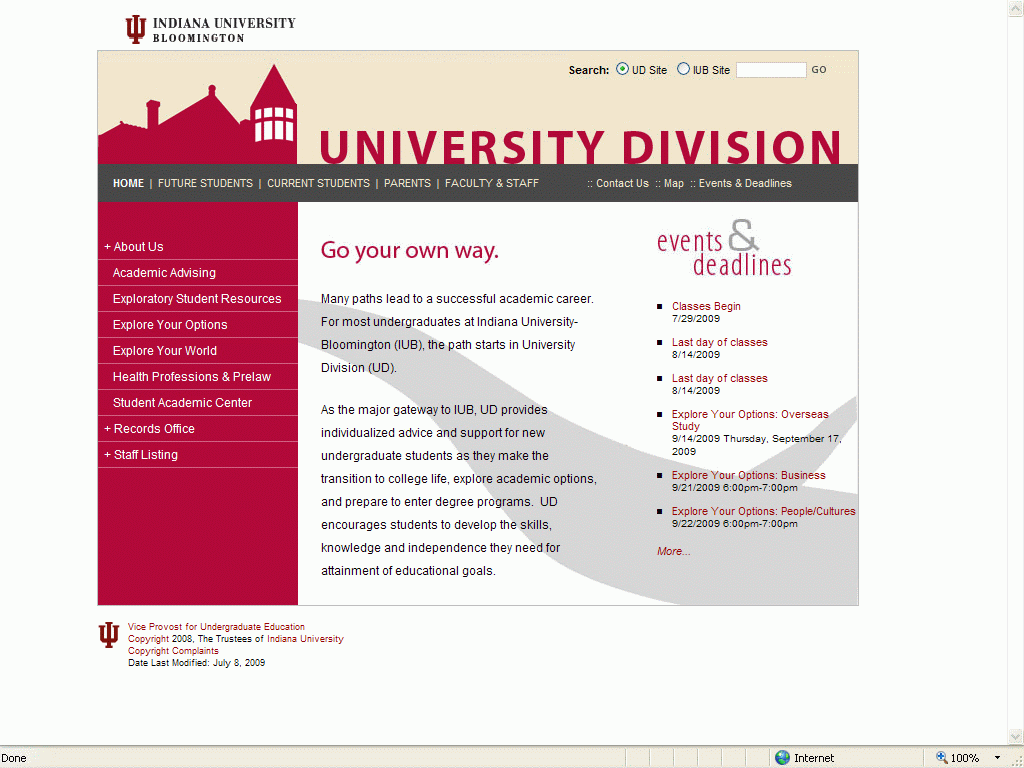Open Vice Provost for Undergraduate Education link
This screenshot has height=768, width=1024.
(x=216, y=626)
